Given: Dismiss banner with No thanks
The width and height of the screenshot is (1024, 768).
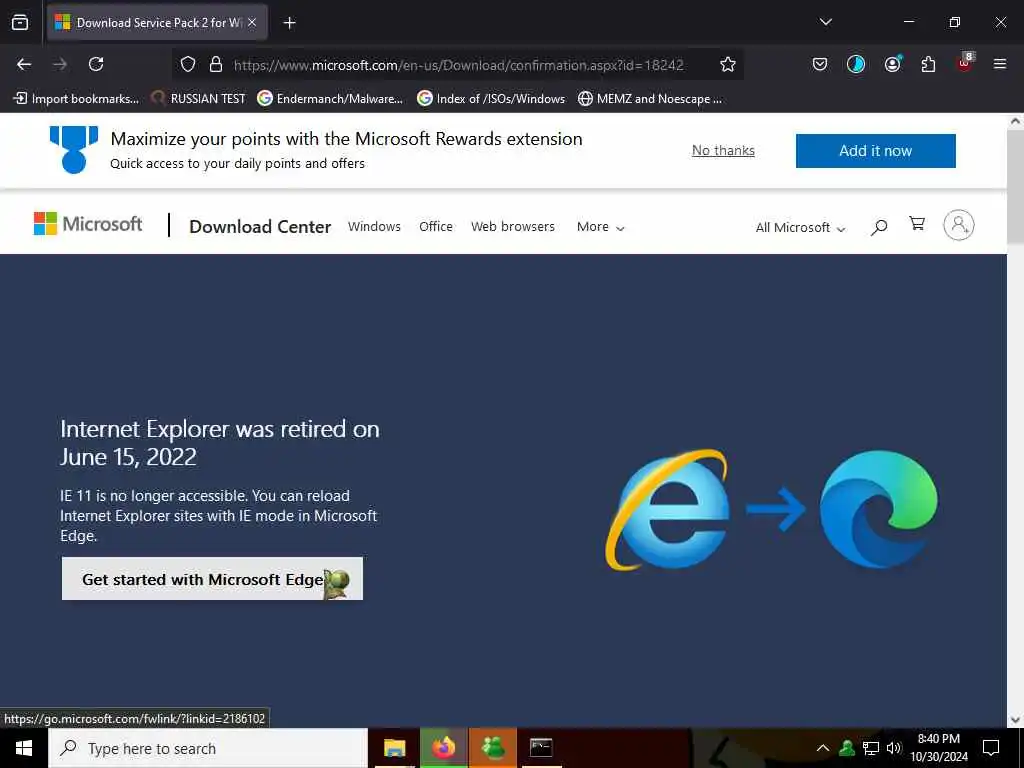Looking at the screenshot, I should [x=723, y=150].
